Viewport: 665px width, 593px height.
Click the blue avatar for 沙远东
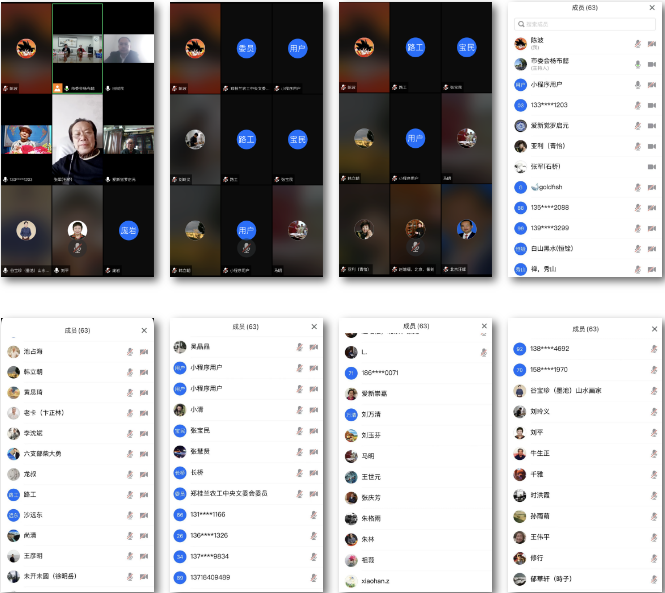pyautogui.click(x=14, y=515)
